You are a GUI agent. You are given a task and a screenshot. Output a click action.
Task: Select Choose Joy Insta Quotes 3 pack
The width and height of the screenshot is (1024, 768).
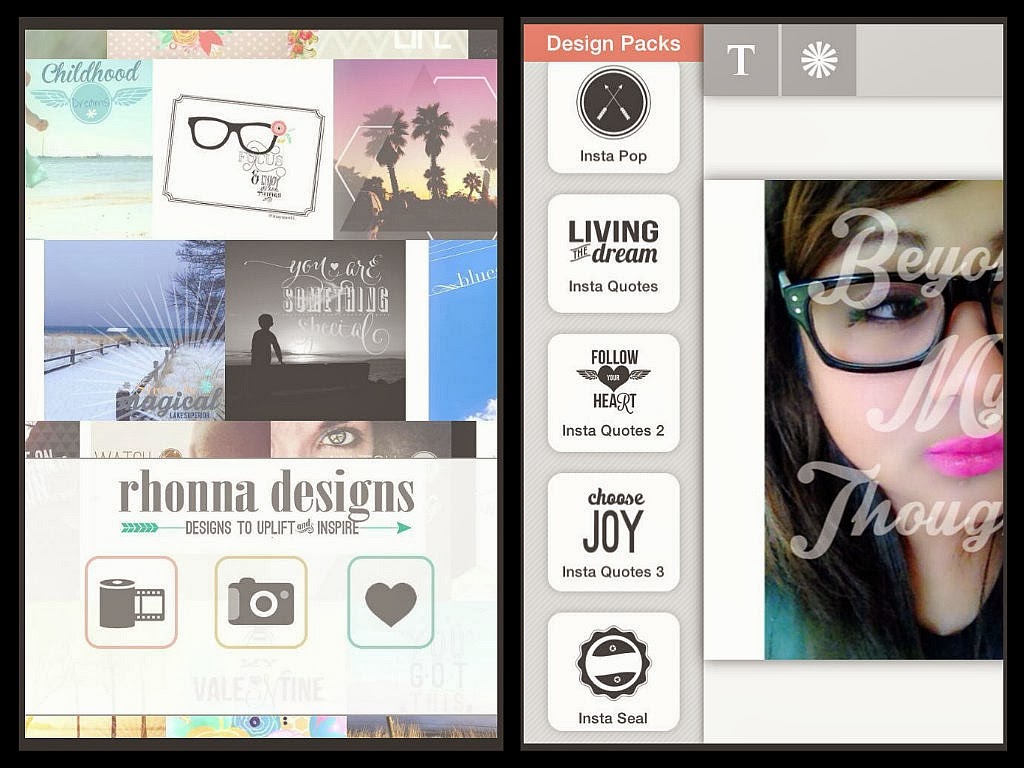613,532
